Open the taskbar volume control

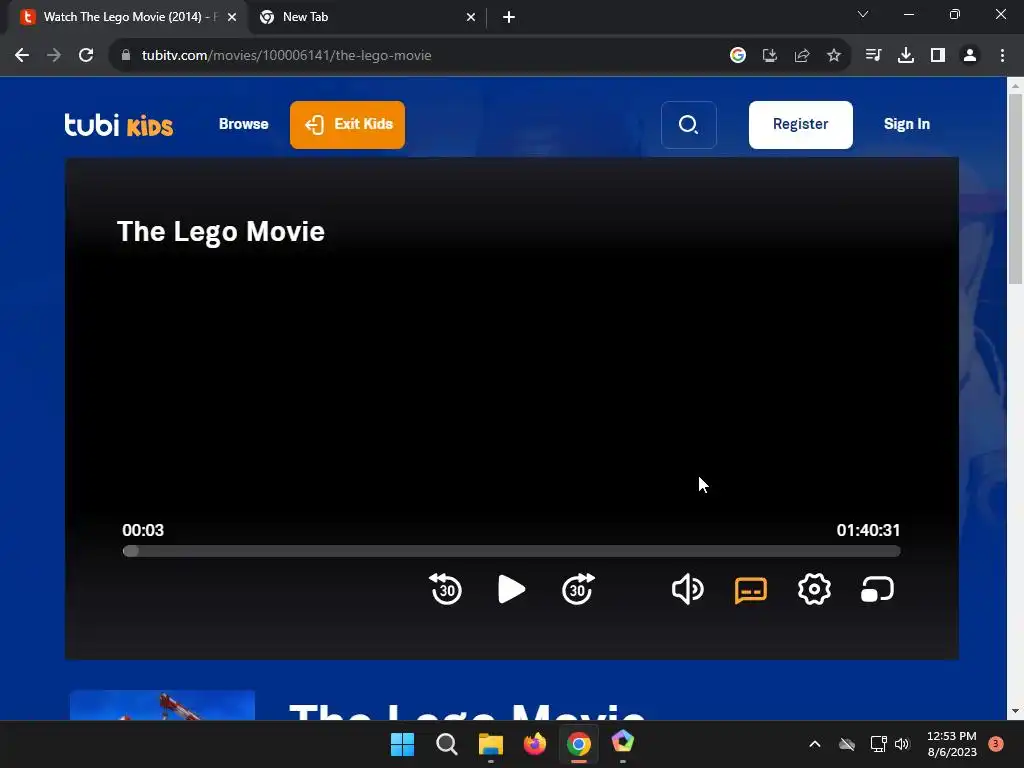[903, 744]
